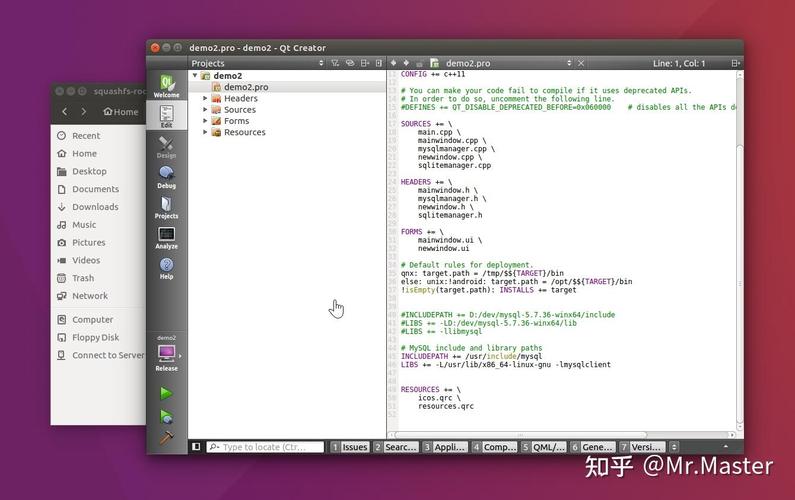Viewport: 795px width, 500px height.
Task: Toggle the left sidebar visibility
Action: (x=196, y=447)
